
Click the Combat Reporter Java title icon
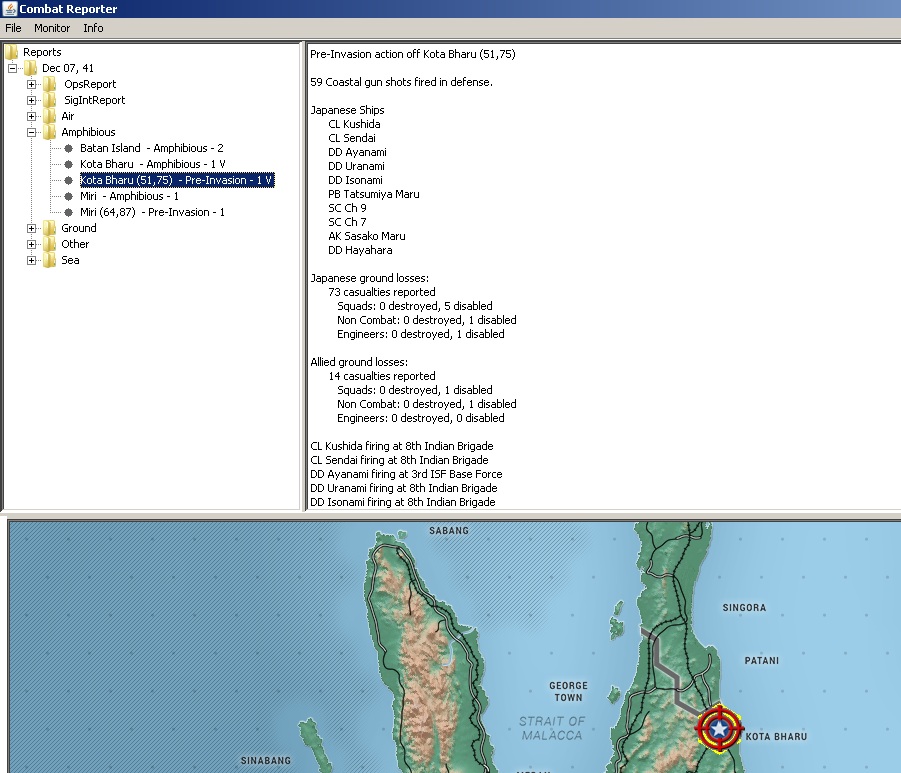pos(9,9)
